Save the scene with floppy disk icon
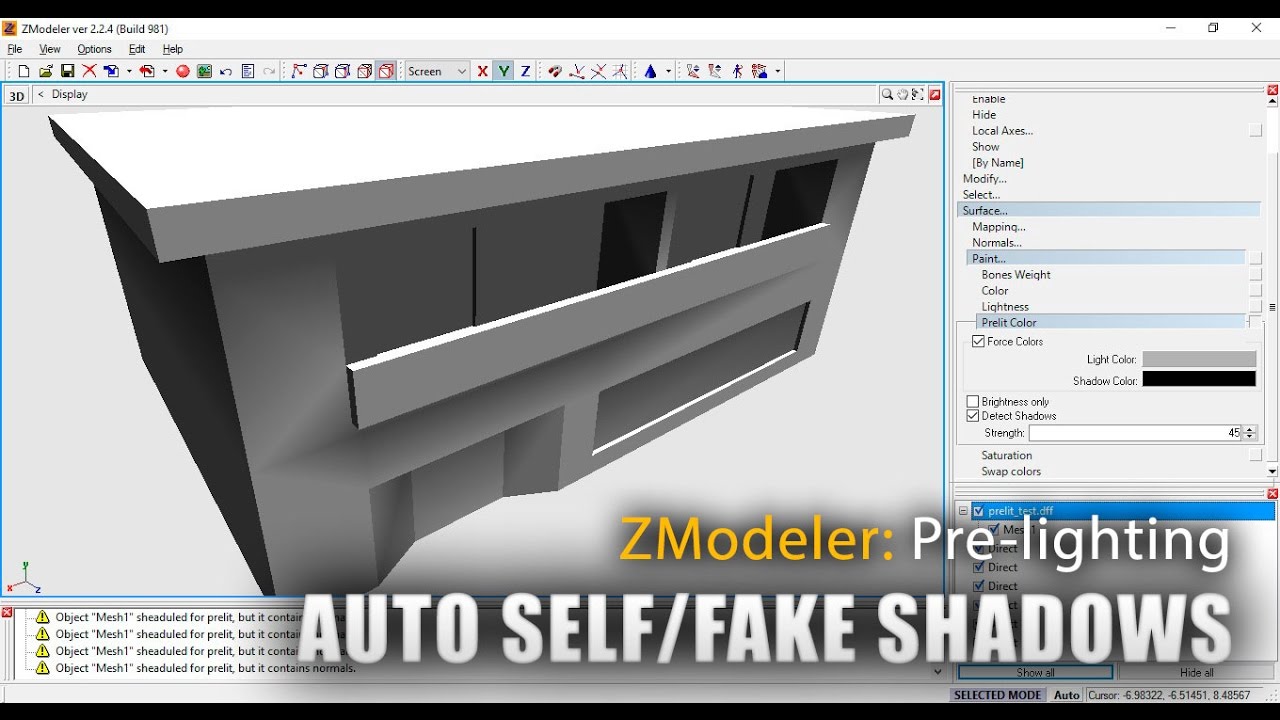 point(67,71)
